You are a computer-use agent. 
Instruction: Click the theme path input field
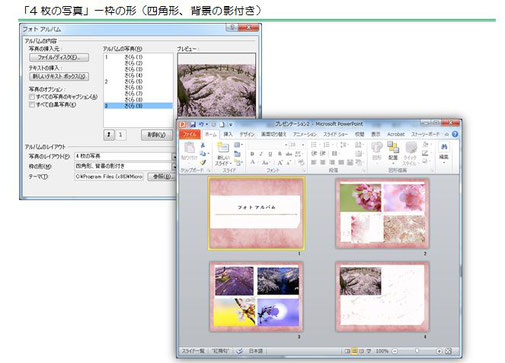[x=109, y=176]
